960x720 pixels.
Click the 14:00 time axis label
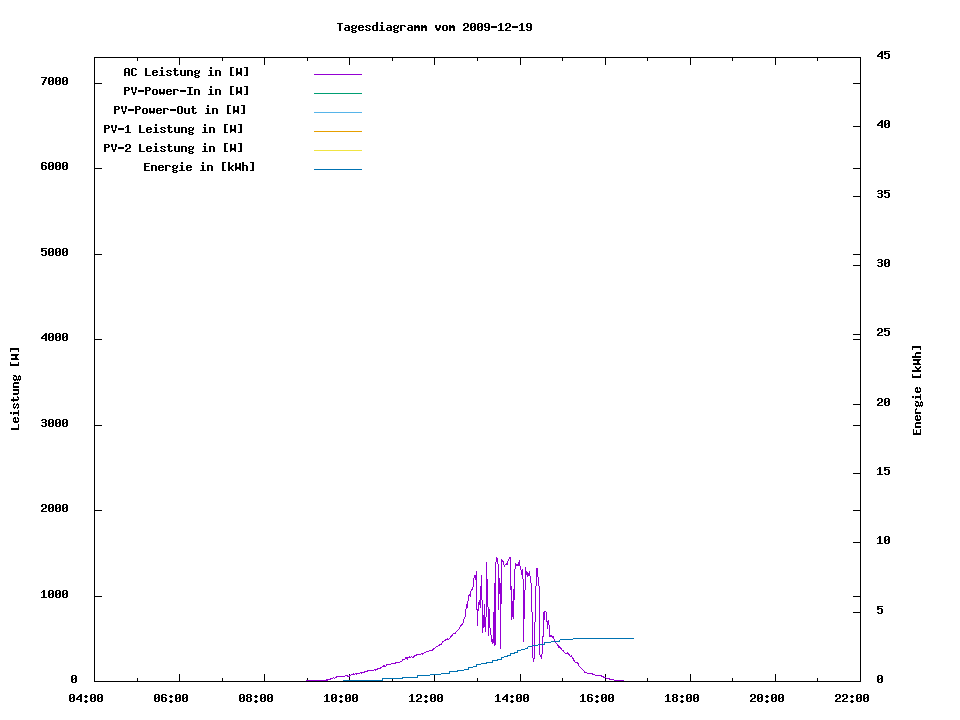click(x=511, y=698)
